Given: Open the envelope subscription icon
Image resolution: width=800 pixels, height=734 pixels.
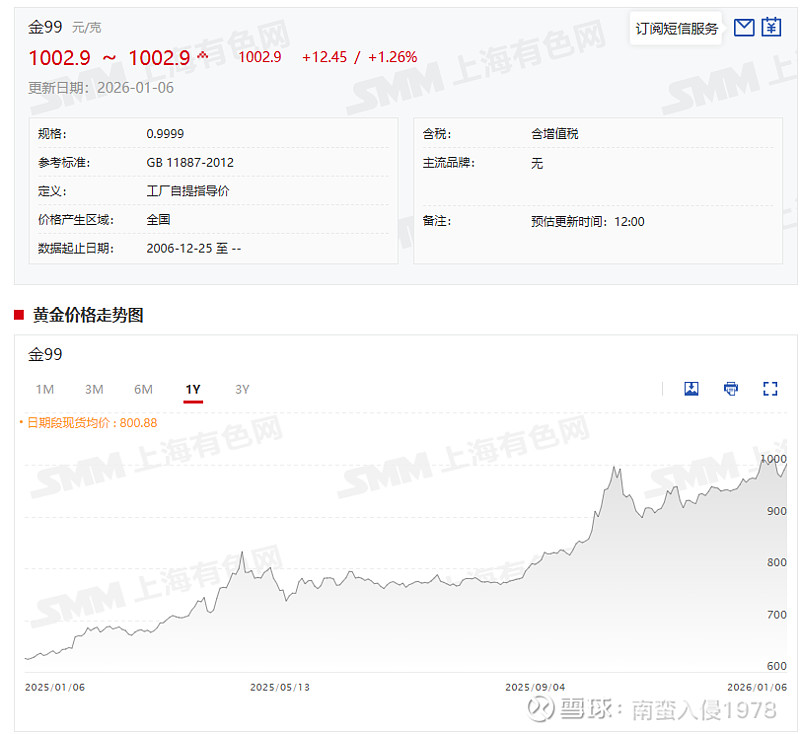Looking at the screenshot, I should tap(743, 27).
